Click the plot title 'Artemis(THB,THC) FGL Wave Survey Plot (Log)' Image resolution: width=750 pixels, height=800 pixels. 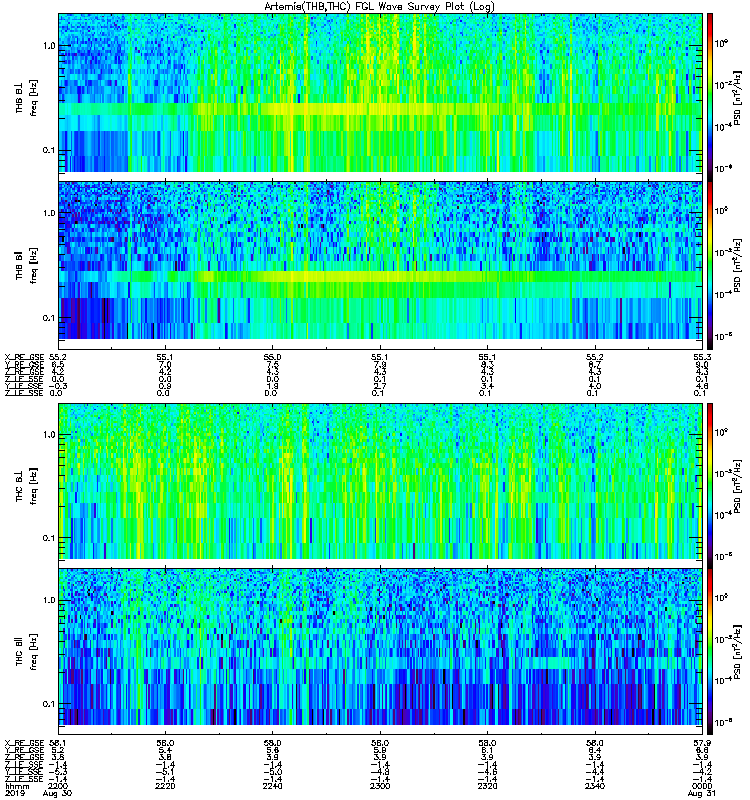click(x=379, y=7)
